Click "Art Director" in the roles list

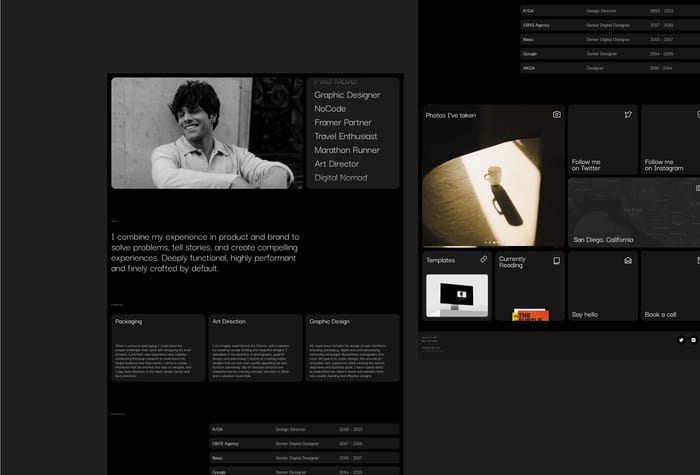pyautogui.click(x=336, y=164)
